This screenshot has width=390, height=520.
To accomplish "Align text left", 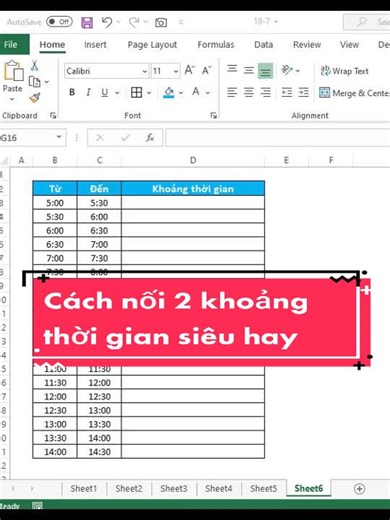I will (232, 92).
